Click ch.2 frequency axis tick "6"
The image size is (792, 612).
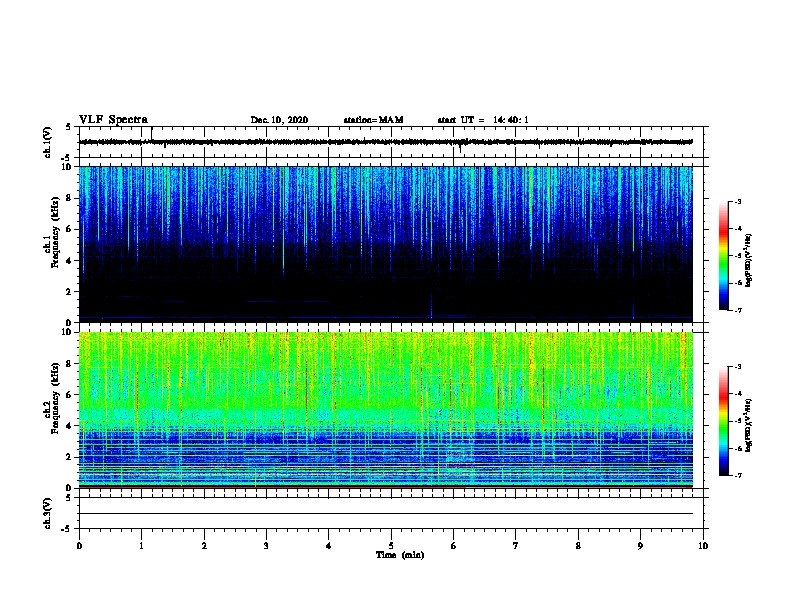(x=70, y=395)
